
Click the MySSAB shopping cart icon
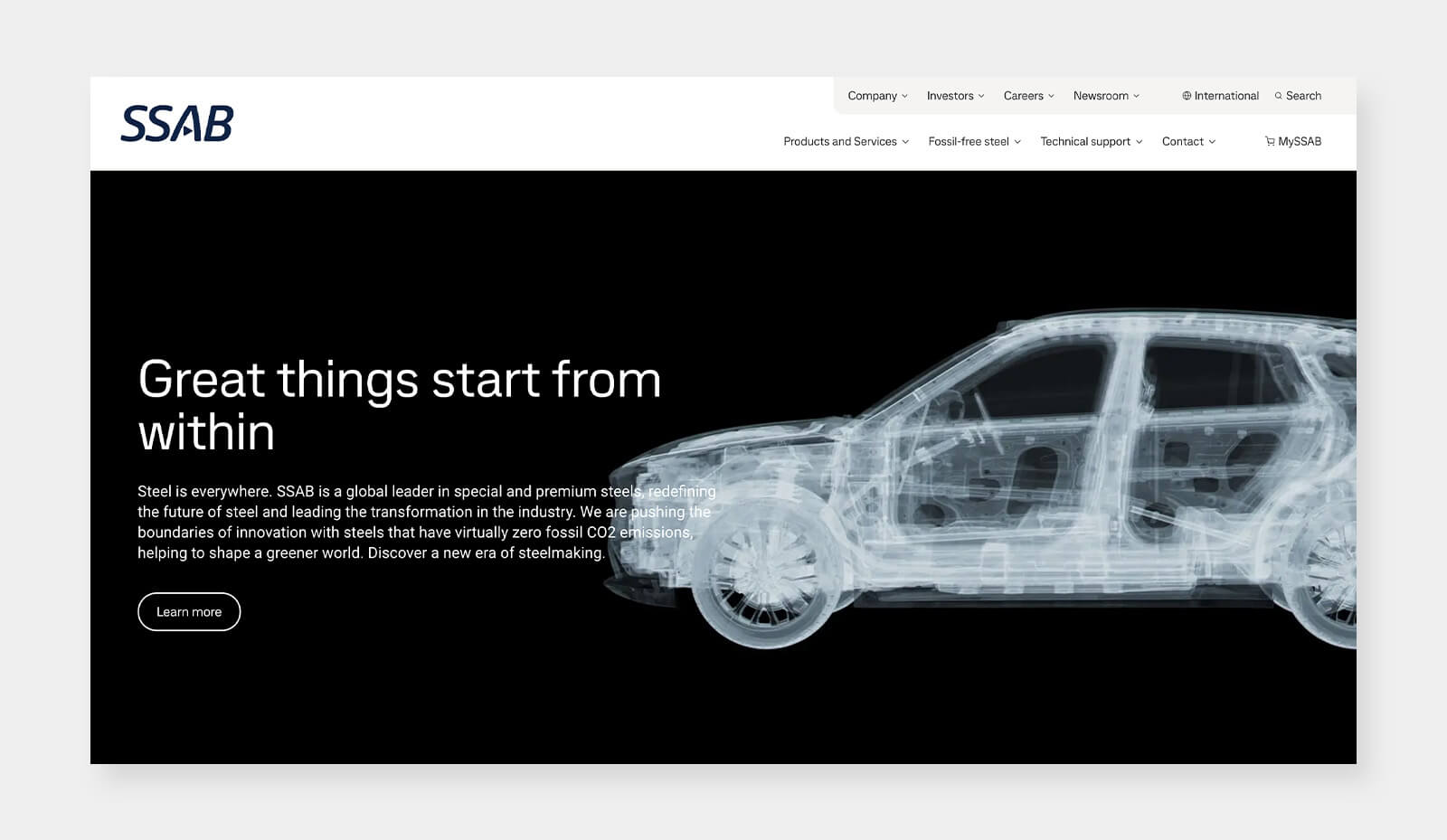pos(1270,142)
